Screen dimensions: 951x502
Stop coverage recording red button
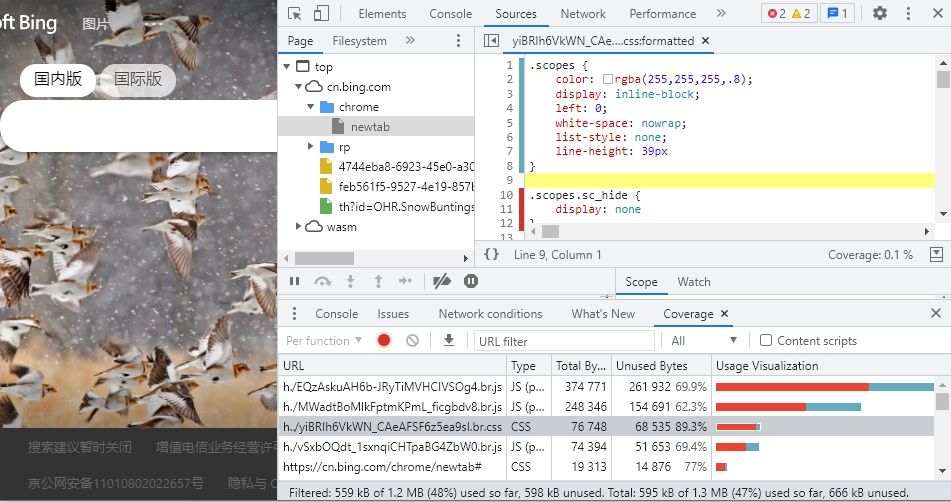(x=384, y=340)
